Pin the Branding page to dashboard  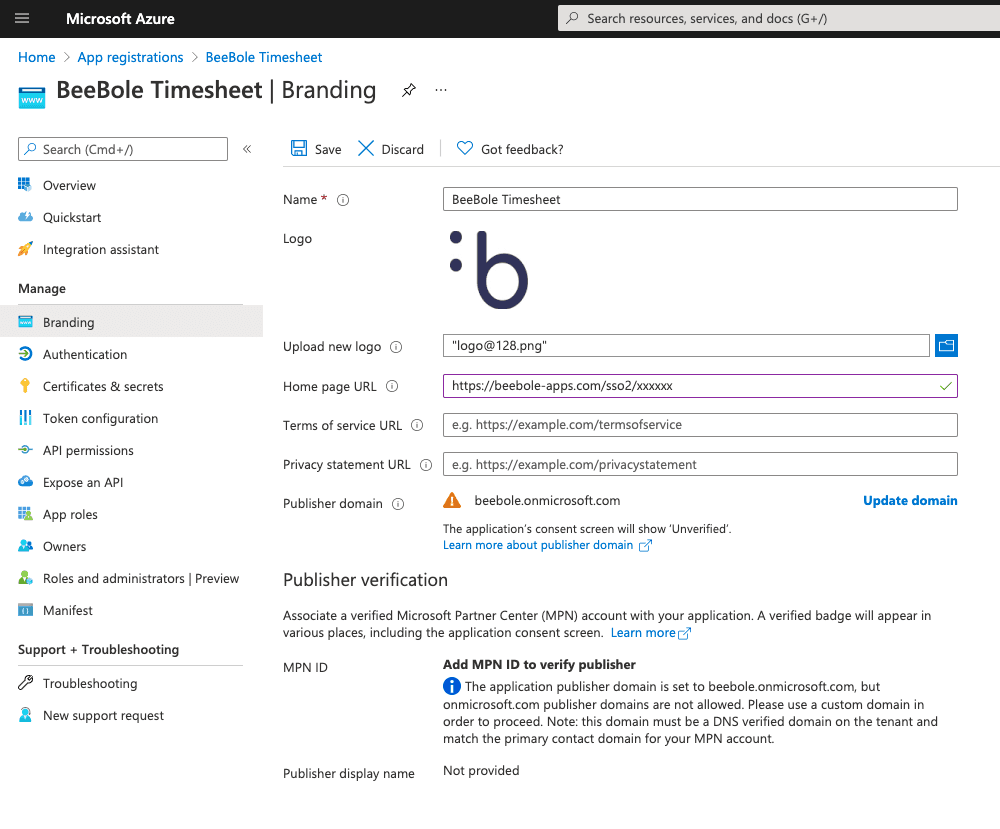tap(408, 90)
